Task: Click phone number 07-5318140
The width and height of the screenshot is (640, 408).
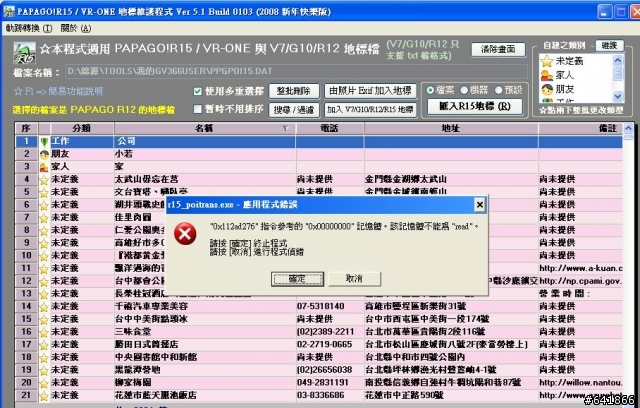Action: 321,307
